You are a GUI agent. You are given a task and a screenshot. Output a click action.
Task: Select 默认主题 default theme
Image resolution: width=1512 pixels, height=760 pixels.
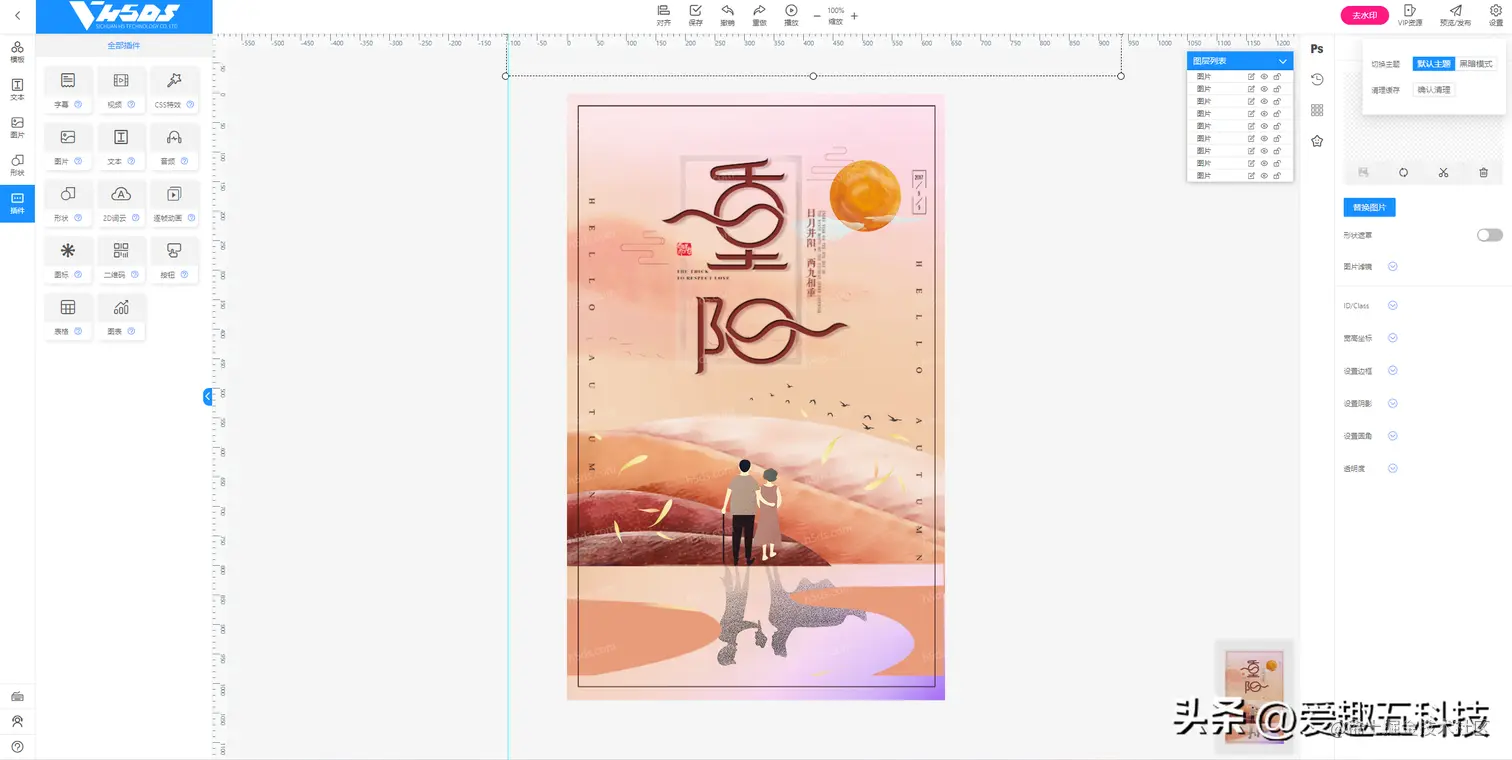[1433, 63]
